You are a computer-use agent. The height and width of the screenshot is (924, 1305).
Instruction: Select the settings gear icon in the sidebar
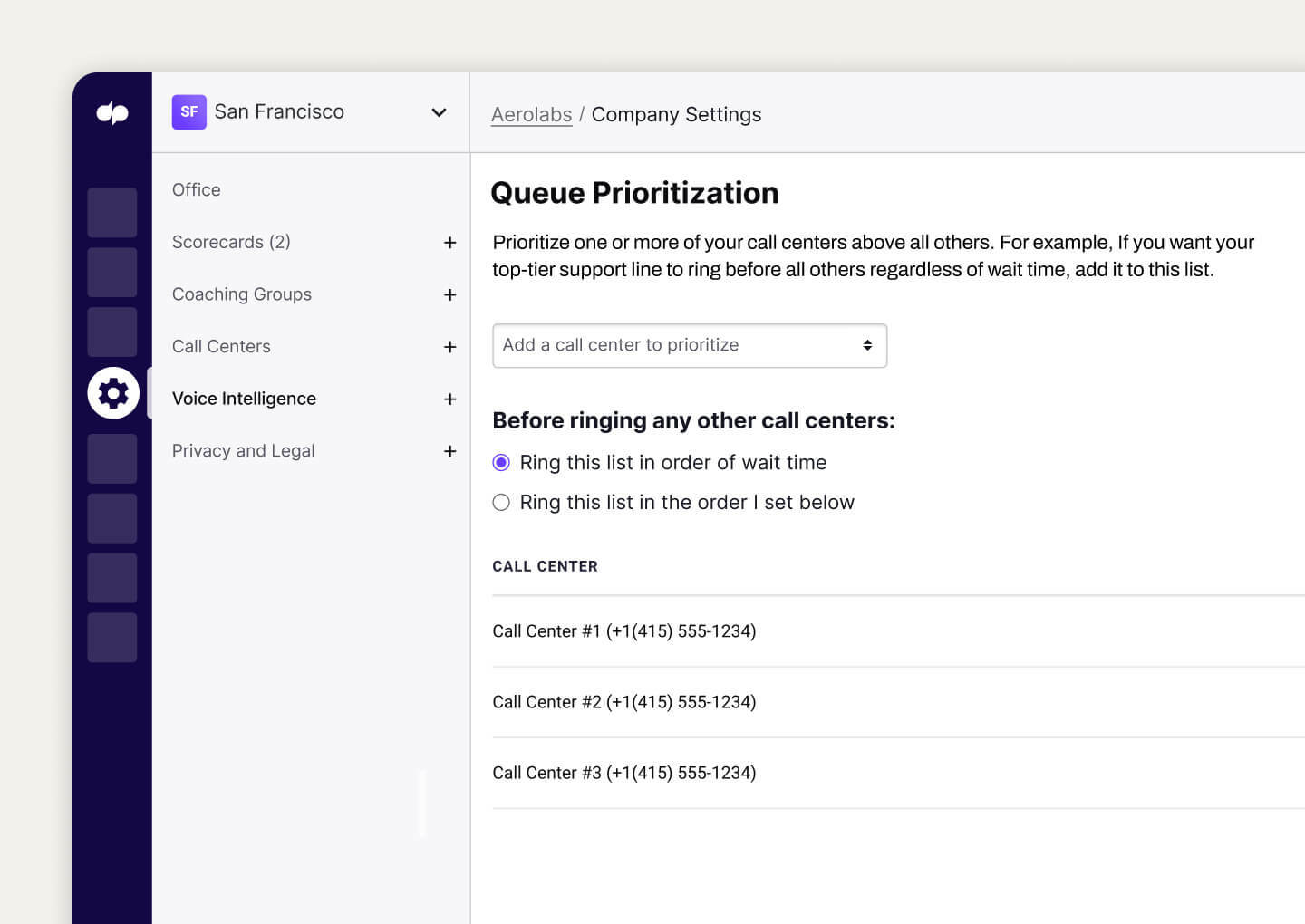click(112, 393)
